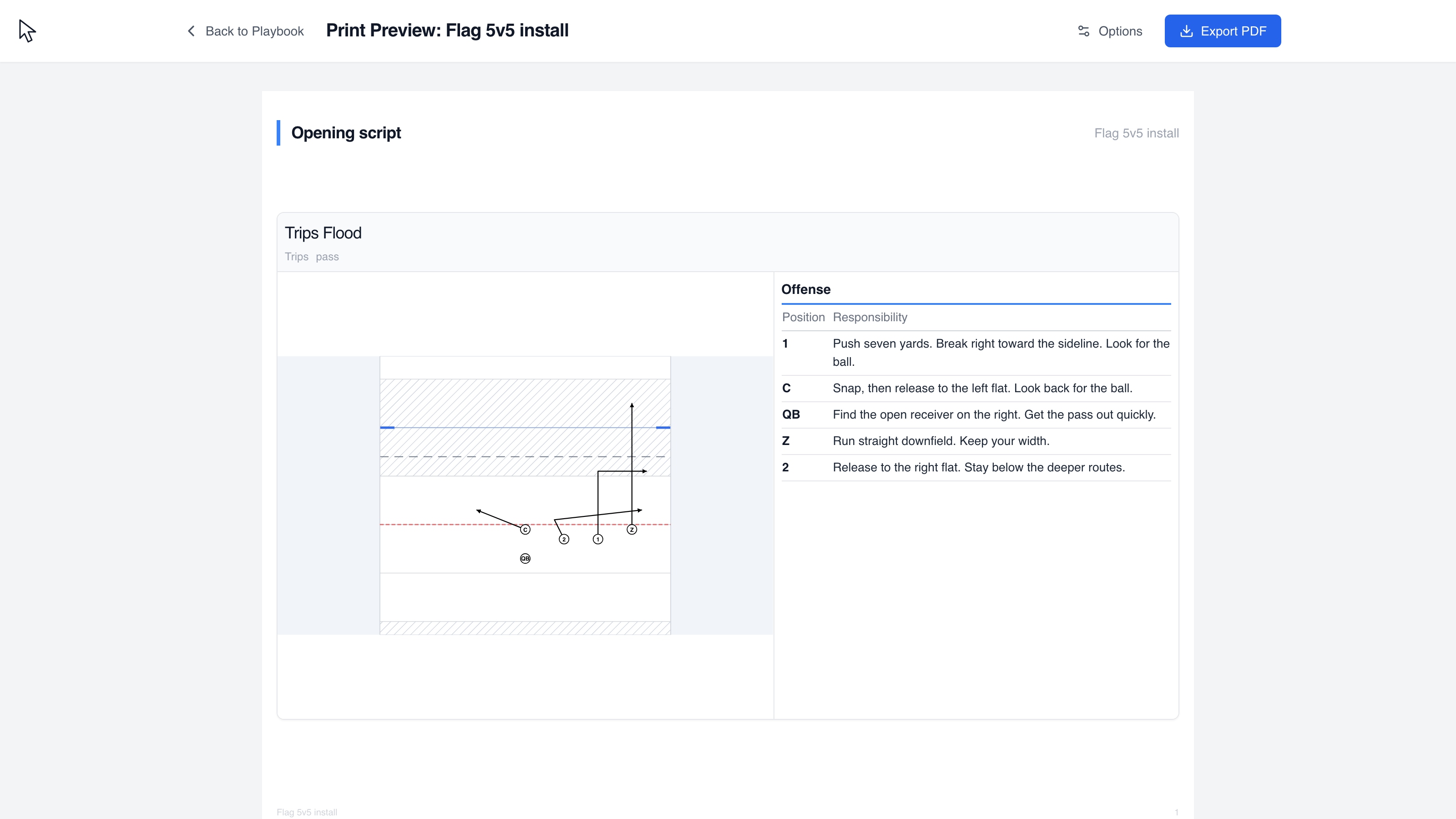Select the 'Run straight downfield' Z row

point(976,441)
